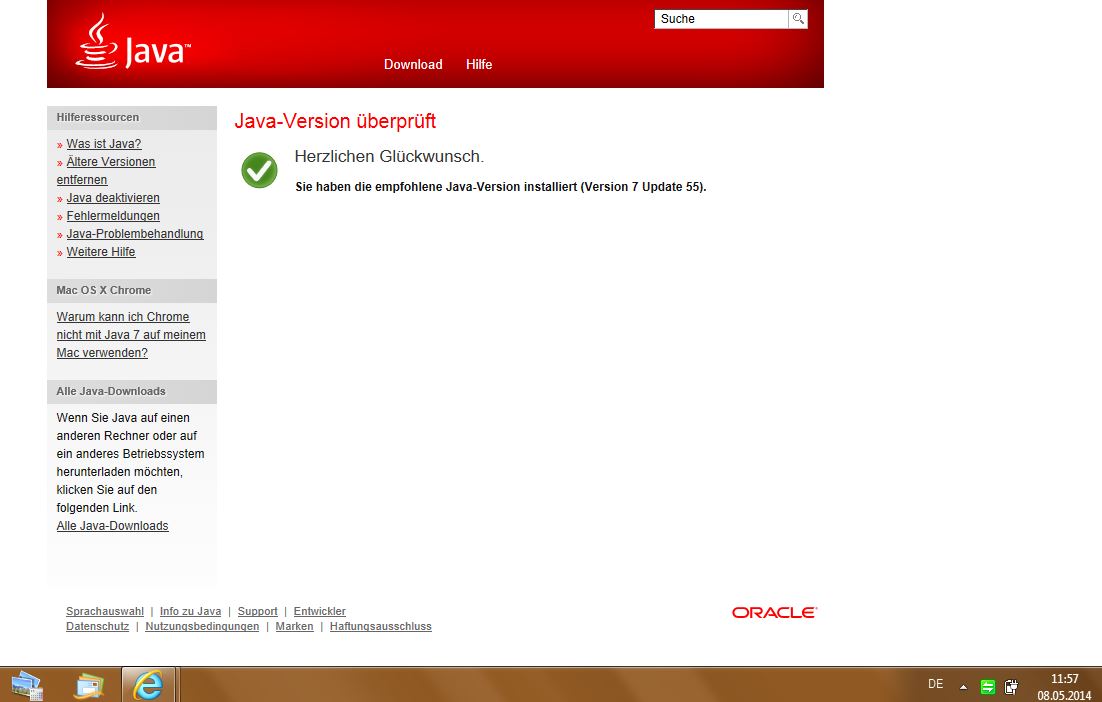The width and height of the screenshot is (1102, 702).
Task: Open the first taskbar picture viewer icon
Action: tap(27, 686)
